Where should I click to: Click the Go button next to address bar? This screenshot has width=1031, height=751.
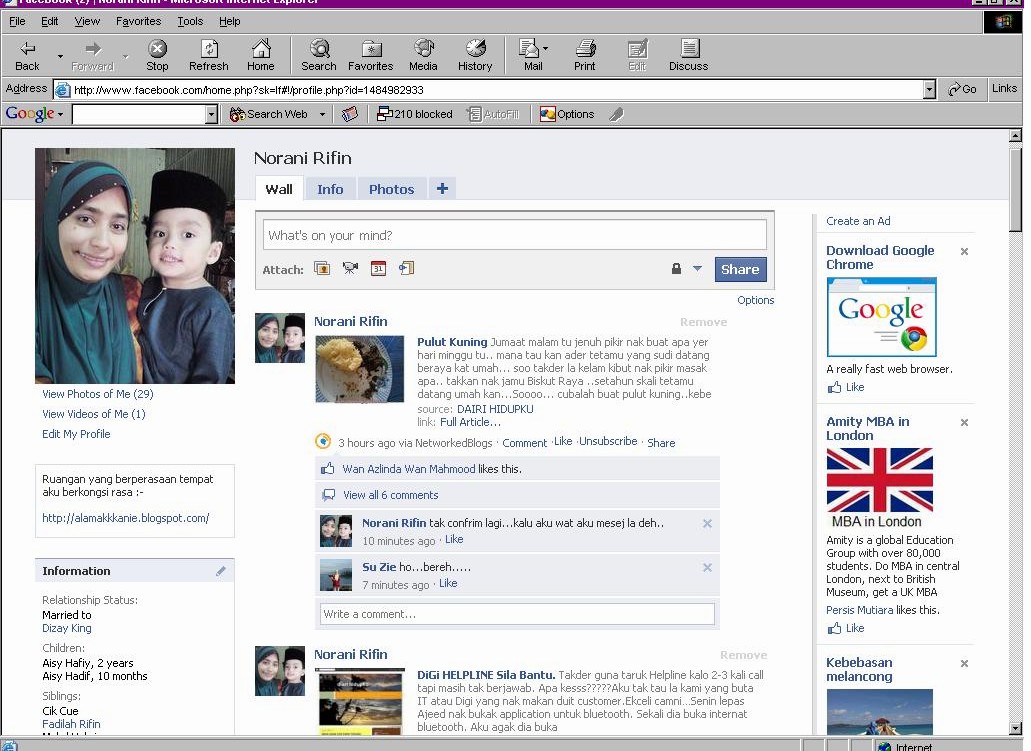[962, 89]
